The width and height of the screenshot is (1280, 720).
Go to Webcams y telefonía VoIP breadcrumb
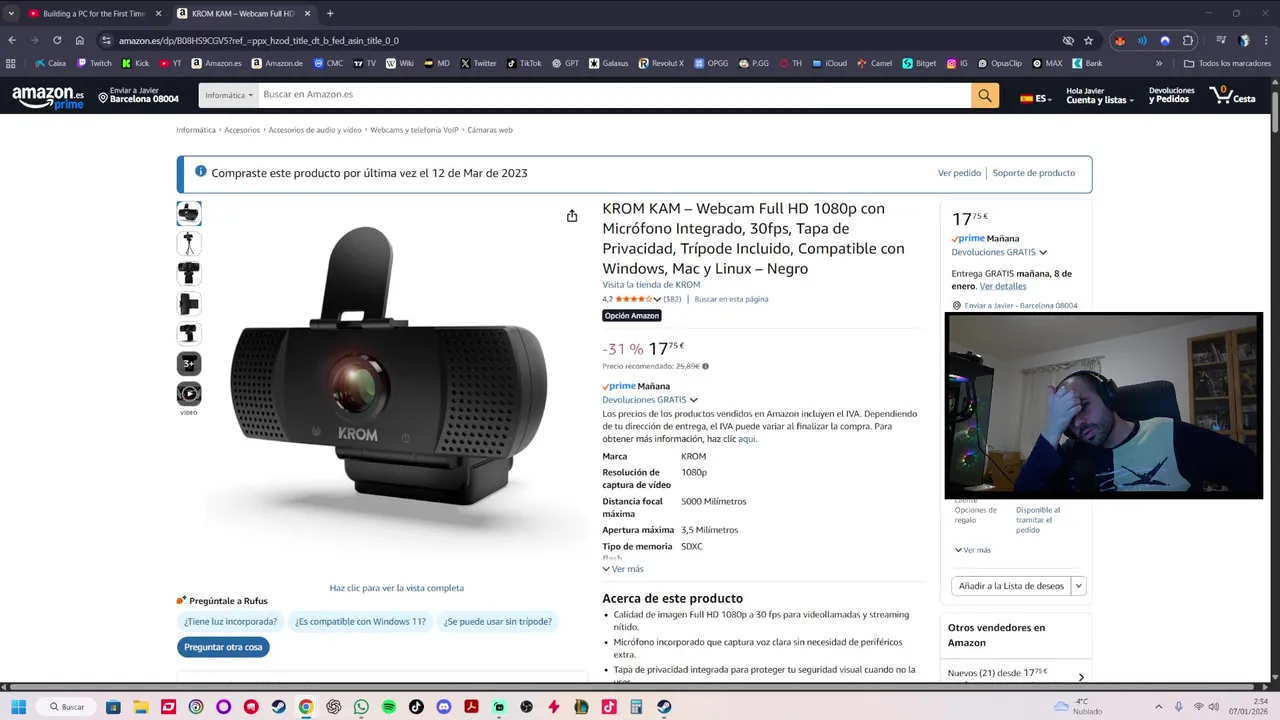[414, 130]
